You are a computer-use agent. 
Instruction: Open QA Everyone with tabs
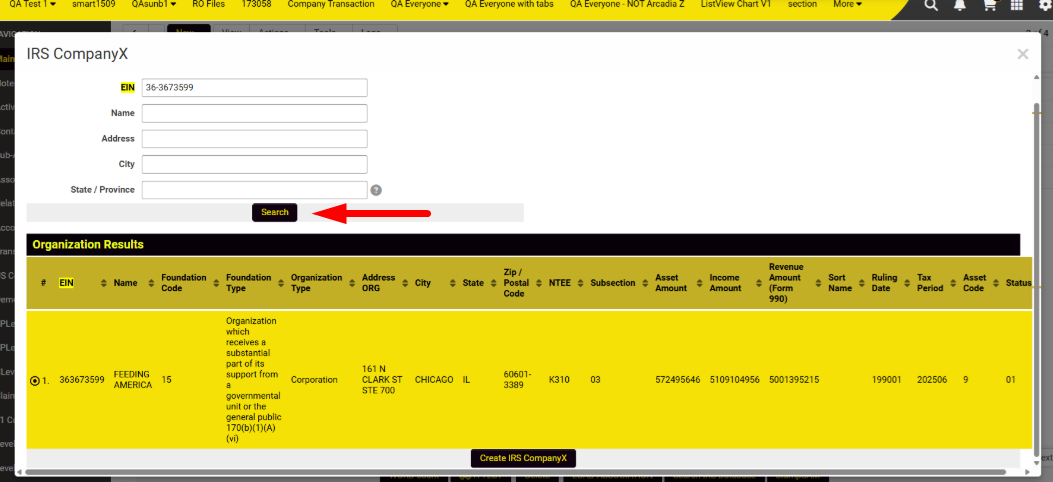click(509, 4)
